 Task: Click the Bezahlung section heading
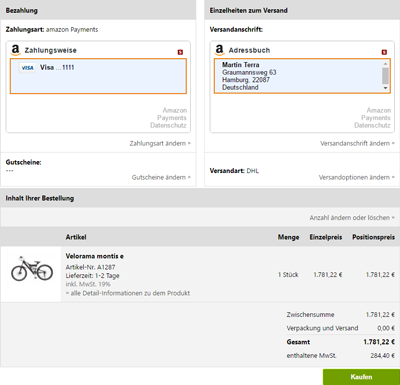(x=22, y=11)
